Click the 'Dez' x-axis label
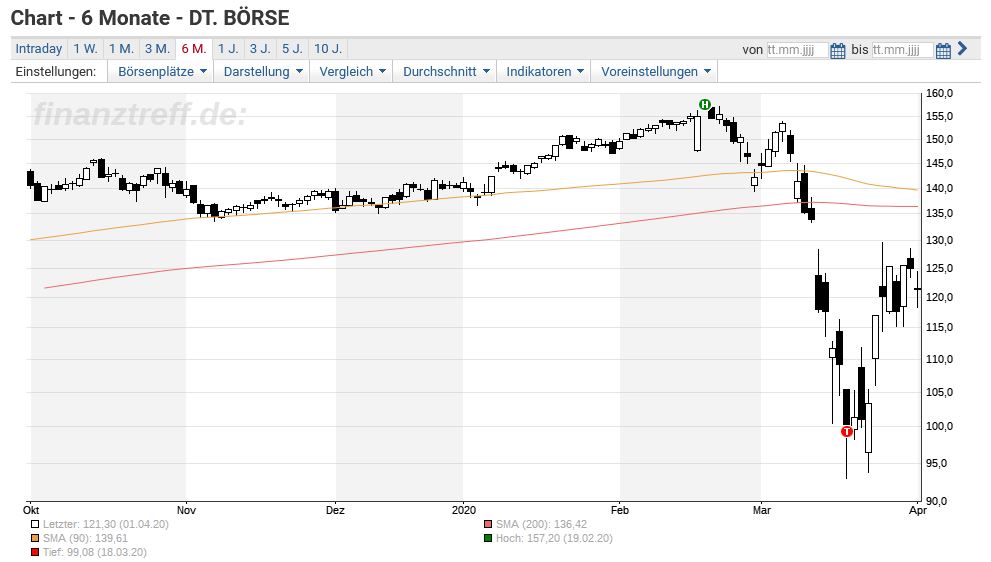The width and height of the screenshot is (991, 562). point(335,510)
